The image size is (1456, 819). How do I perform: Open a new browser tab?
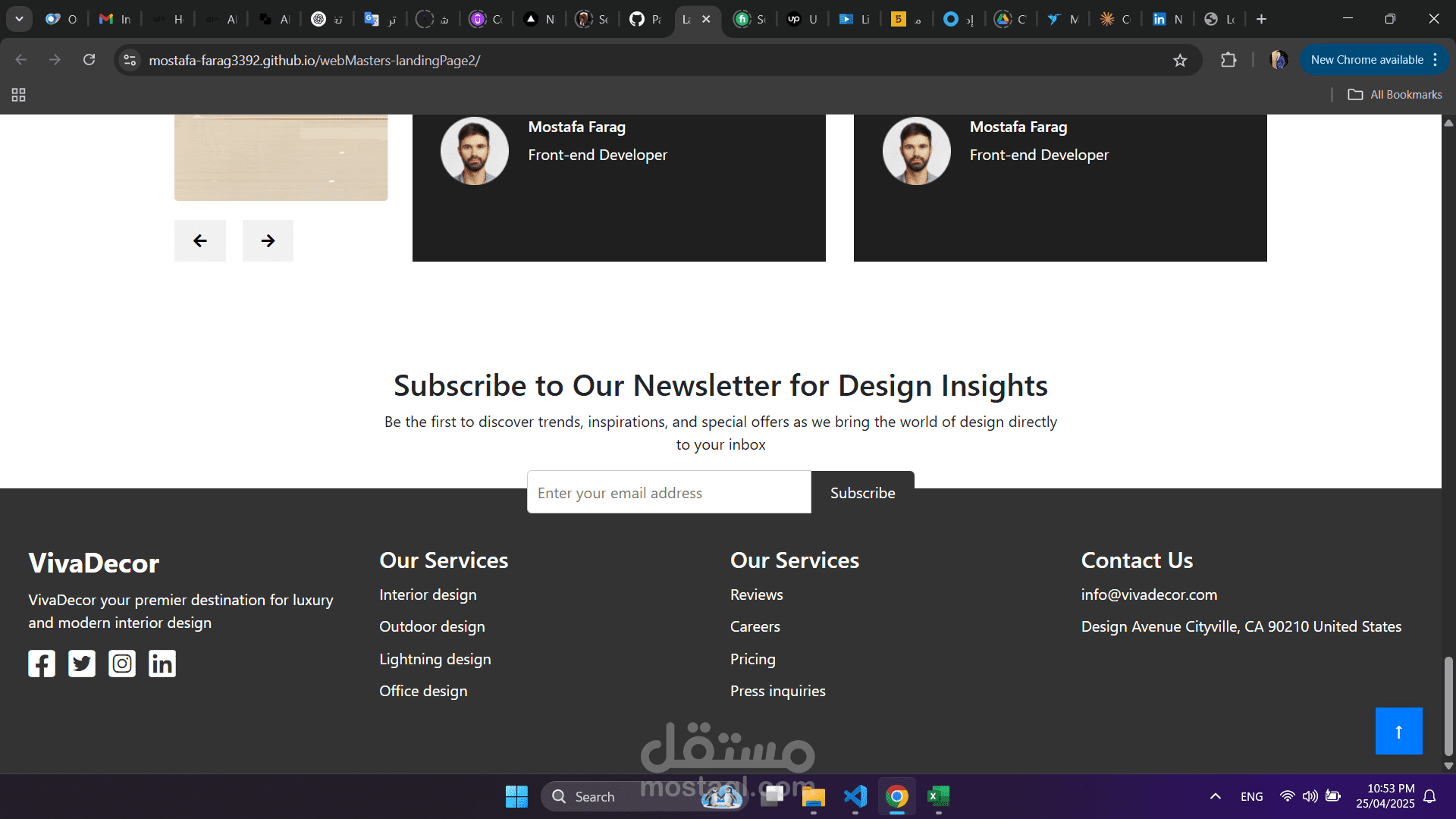coord(1261,19)
